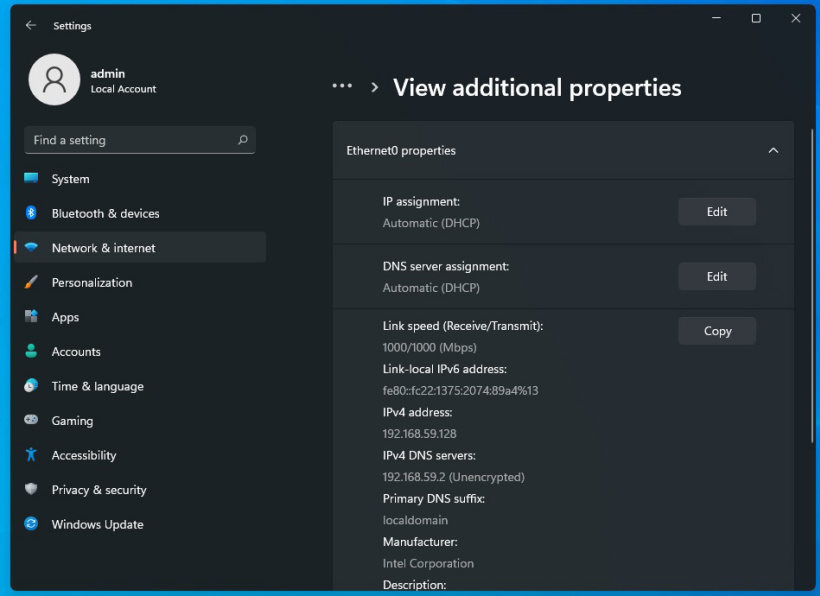820x596 pixels.
Task: Click the Find a setting search box
Action: tap(130, 140)
